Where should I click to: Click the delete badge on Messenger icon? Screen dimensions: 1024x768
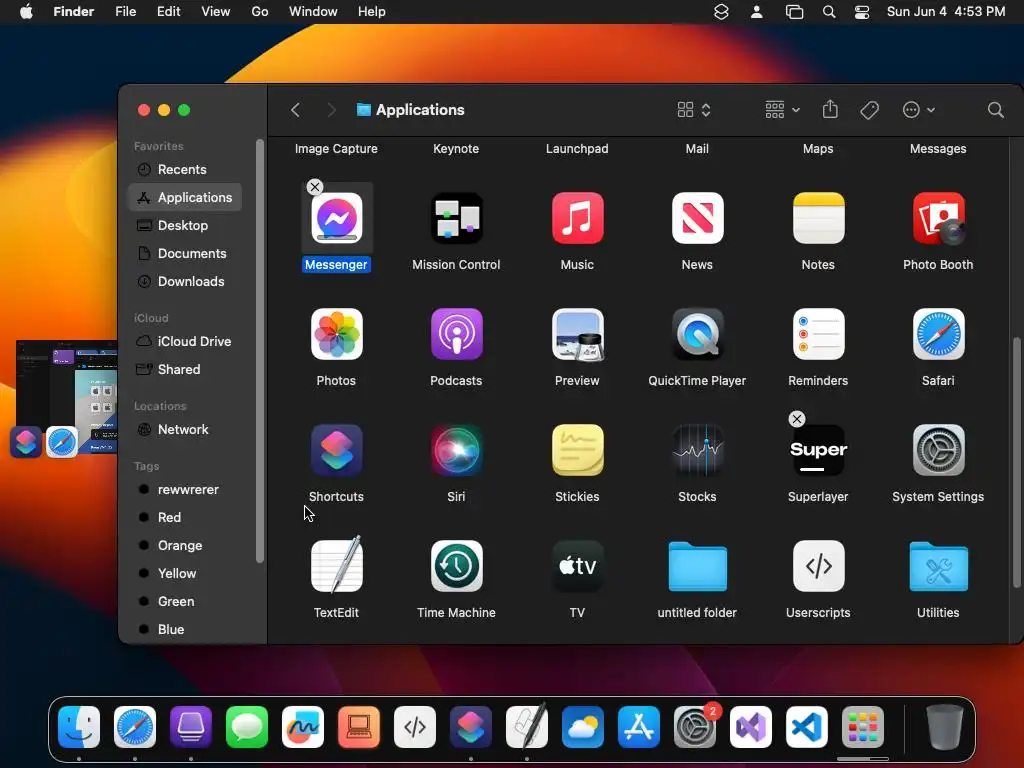315,187
